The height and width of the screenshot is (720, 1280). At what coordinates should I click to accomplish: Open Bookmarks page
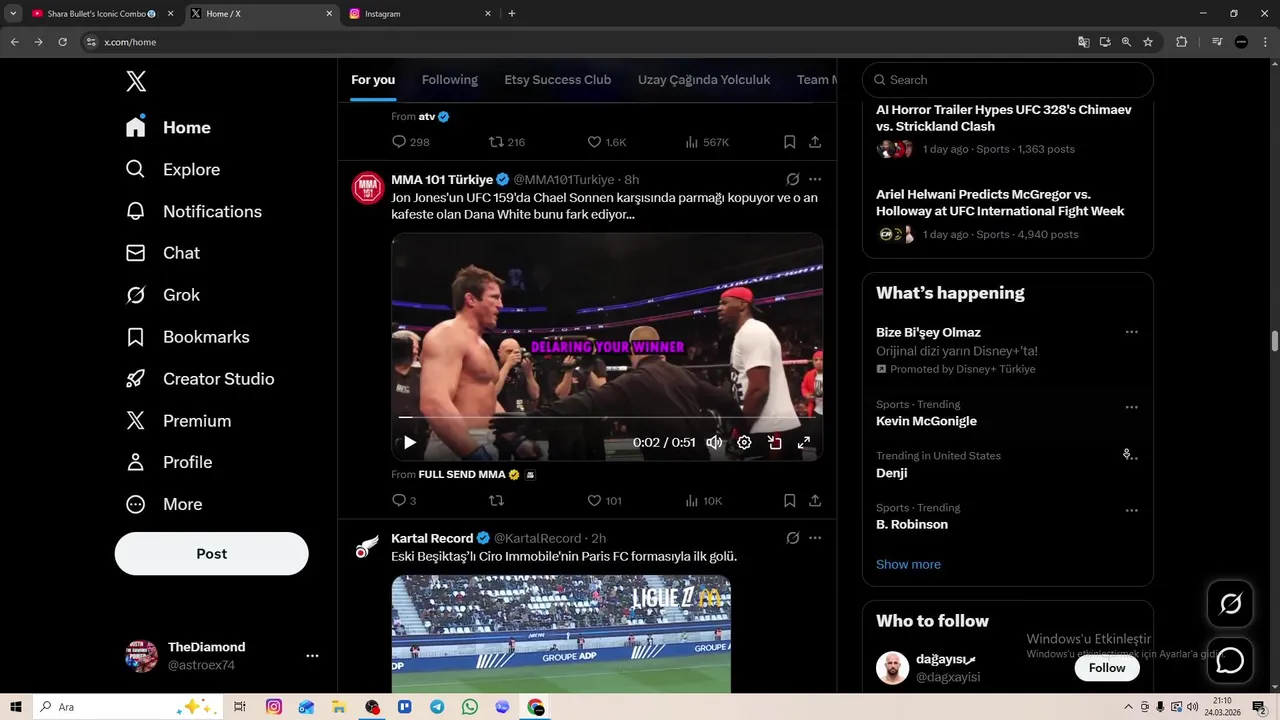187,338
